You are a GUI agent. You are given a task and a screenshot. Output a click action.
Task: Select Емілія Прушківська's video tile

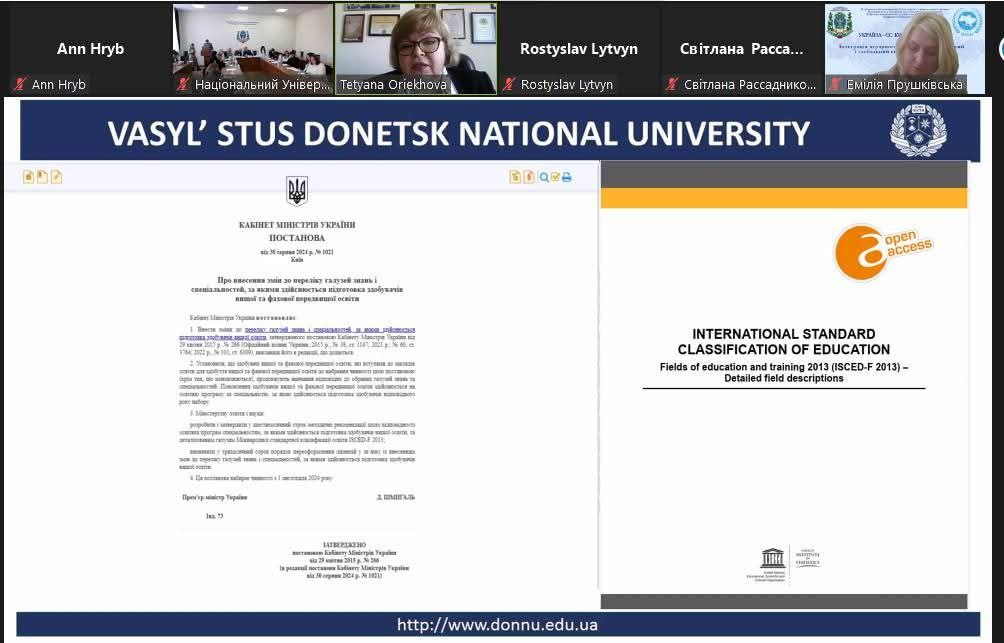(905, 49)
